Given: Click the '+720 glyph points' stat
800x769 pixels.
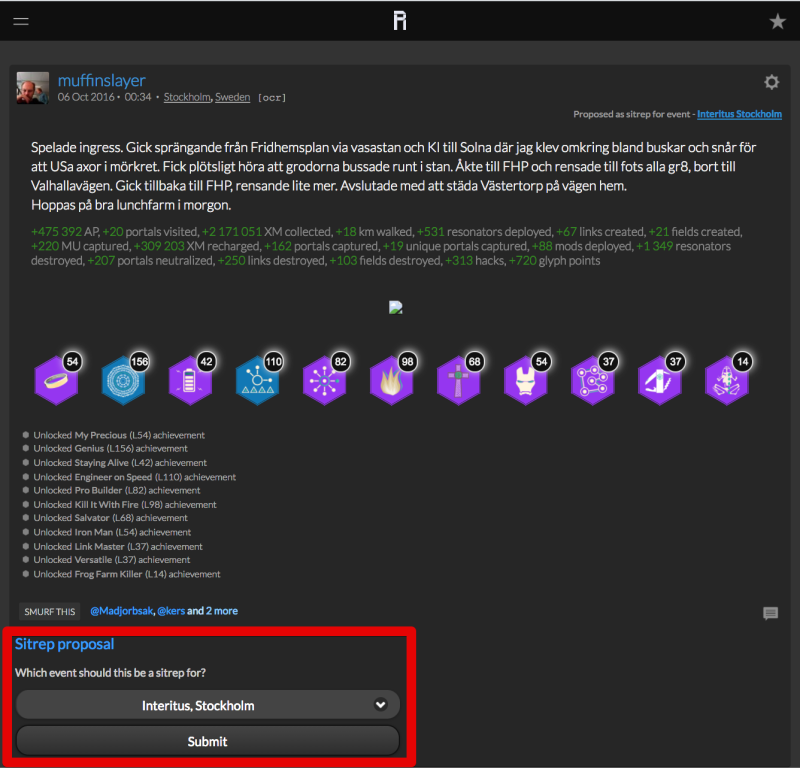Looking at the screenshot, I should click(x=555, y=261).
